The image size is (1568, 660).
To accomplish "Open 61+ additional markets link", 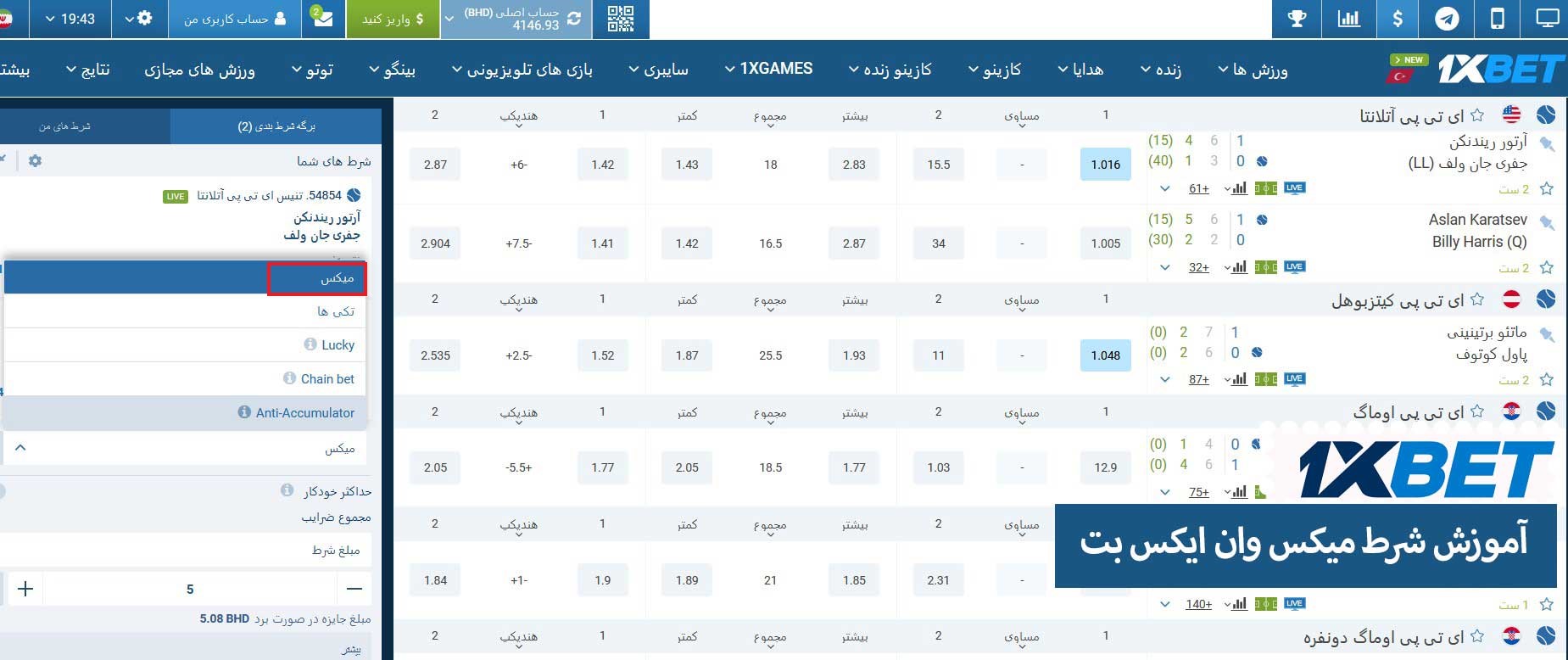I will click(x=1199, y=188).
